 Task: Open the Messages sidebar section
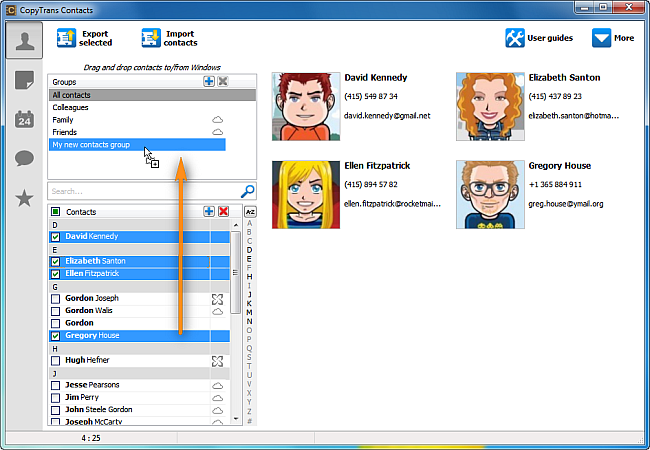click(x=24, y=158)
